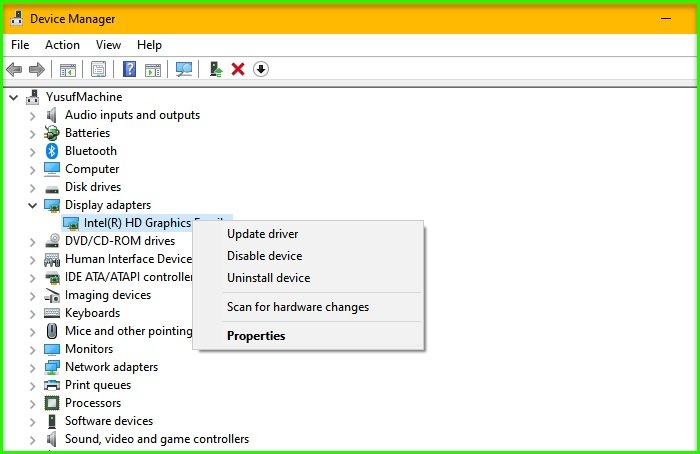This screenshot has height=454, width=700.
Task: Expand the Disk drives category
Action: tap(33, 187)
